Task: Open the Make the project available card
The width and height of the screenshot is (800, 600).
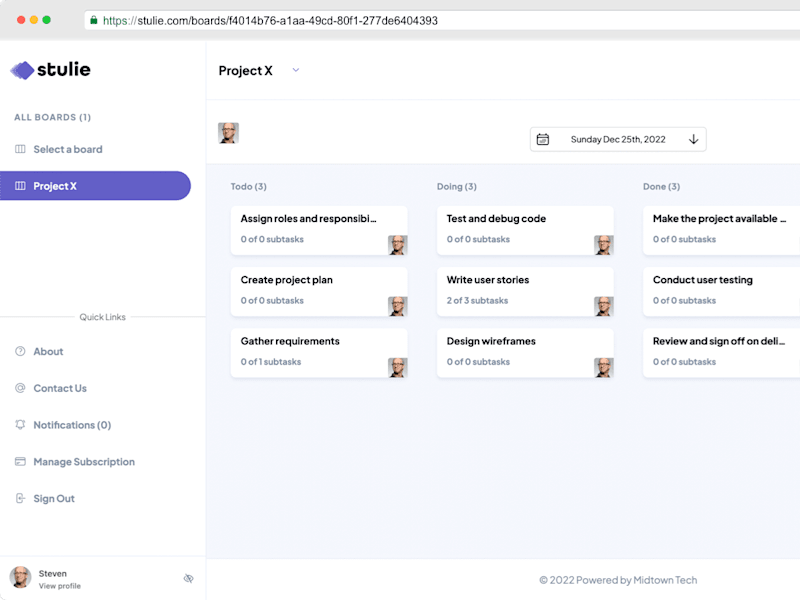Action: [721, 231]
